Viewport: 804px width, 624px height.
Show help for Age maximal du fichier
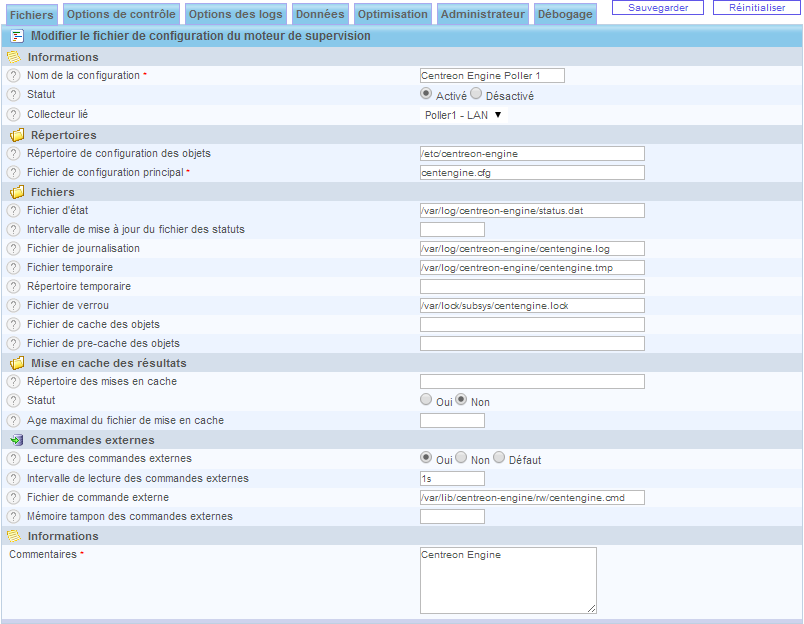[13, 420]
